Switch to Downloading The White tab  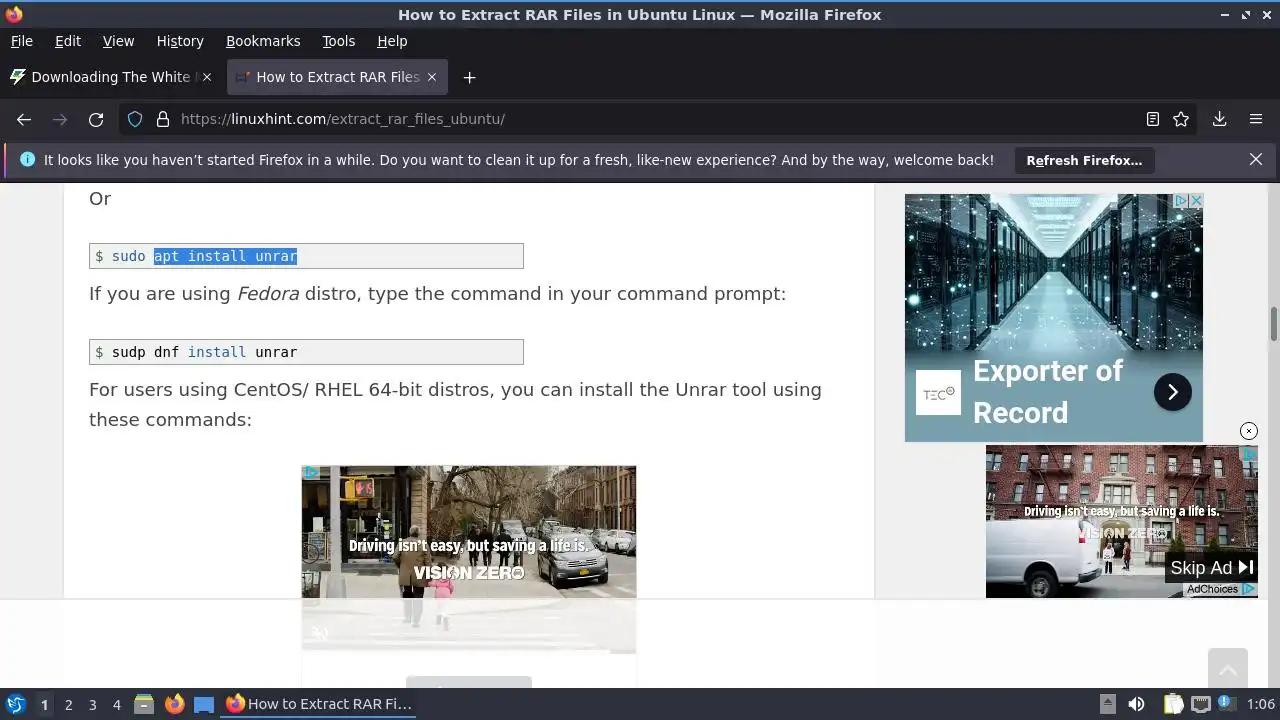click(111, 77)
